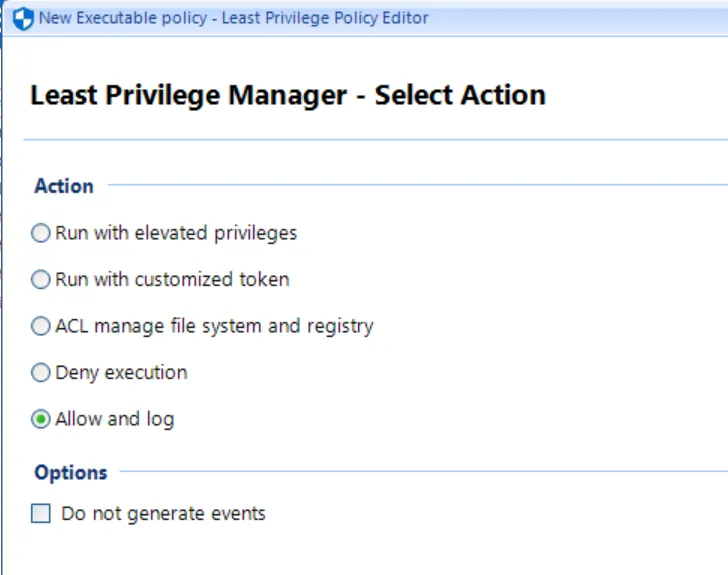Enable the 'Do not generate events' checkbox
The width and height of the screenshot is (728, 575).
click(x=40, y=514)
